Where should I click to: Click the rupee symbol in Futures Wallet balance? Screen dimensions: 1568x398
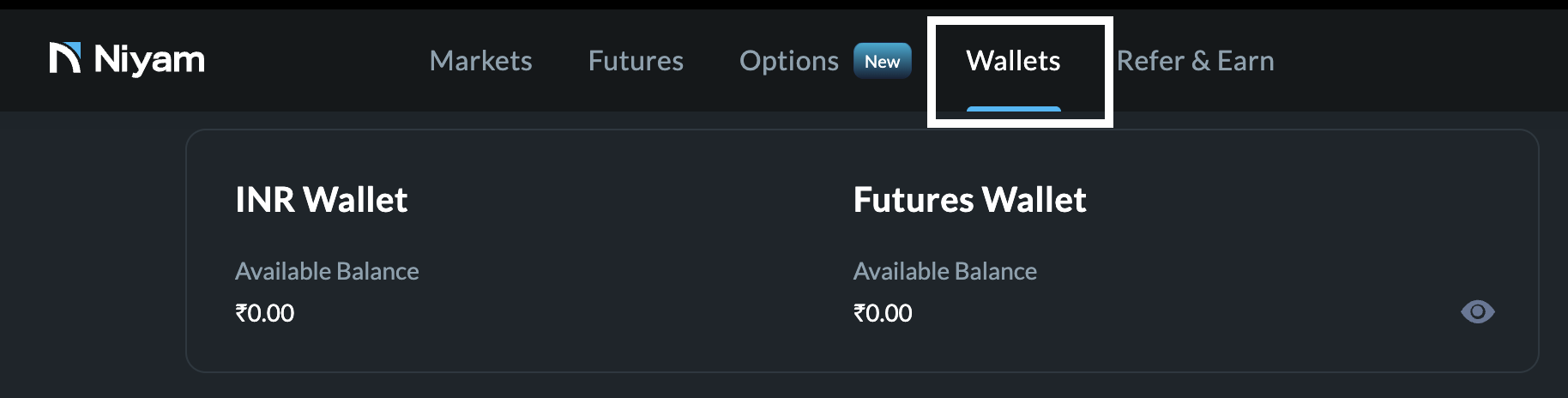pyautogui.click(x=859, y=313)
